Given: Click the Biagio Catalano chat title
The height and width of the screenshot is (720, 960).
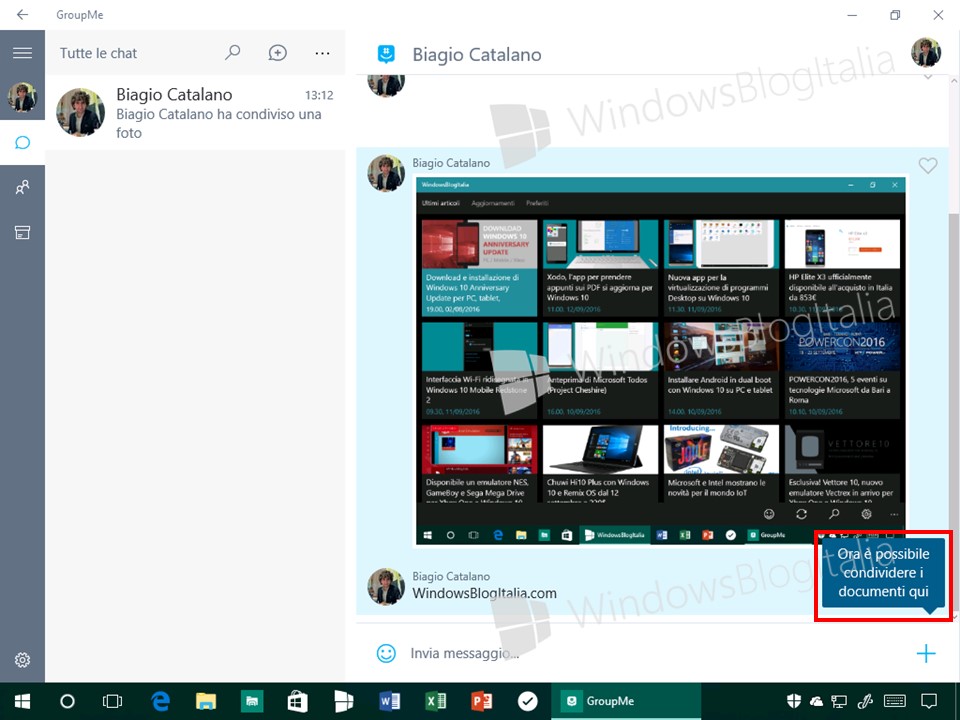Looking at the screenshot, I should coord(477,54).
